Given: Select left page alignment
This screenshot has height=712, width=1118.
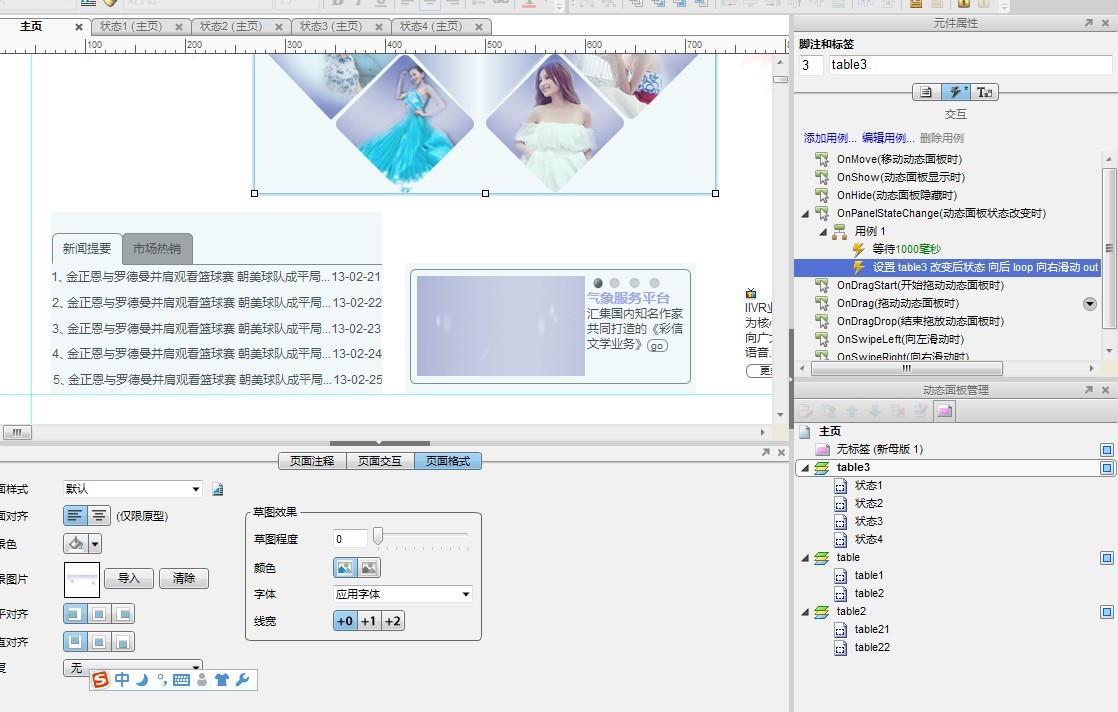Looking at the screenshot, I should 75,515.
